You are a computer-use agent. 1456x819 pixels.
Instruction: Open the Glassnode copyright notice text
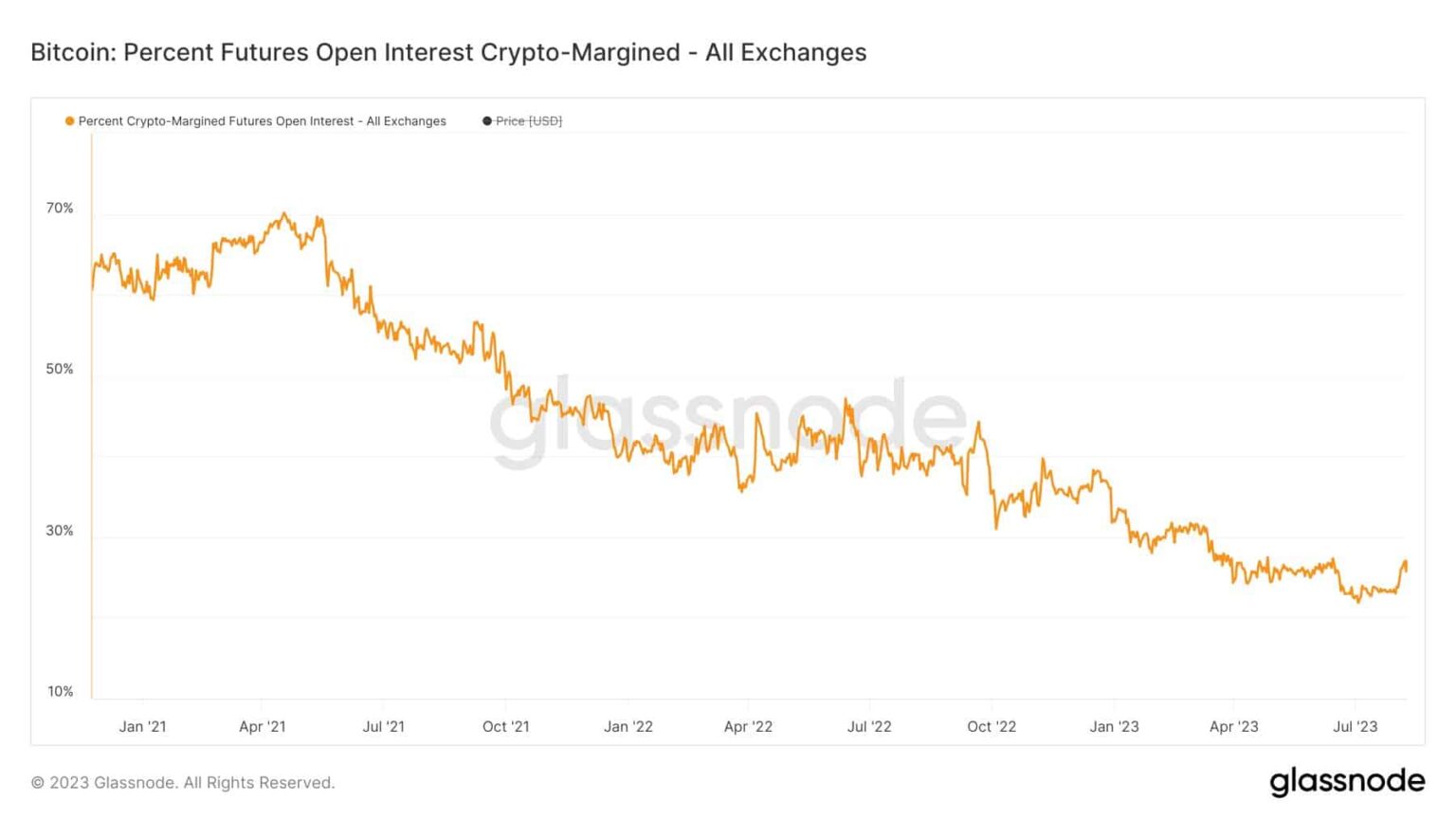(183, 783)
